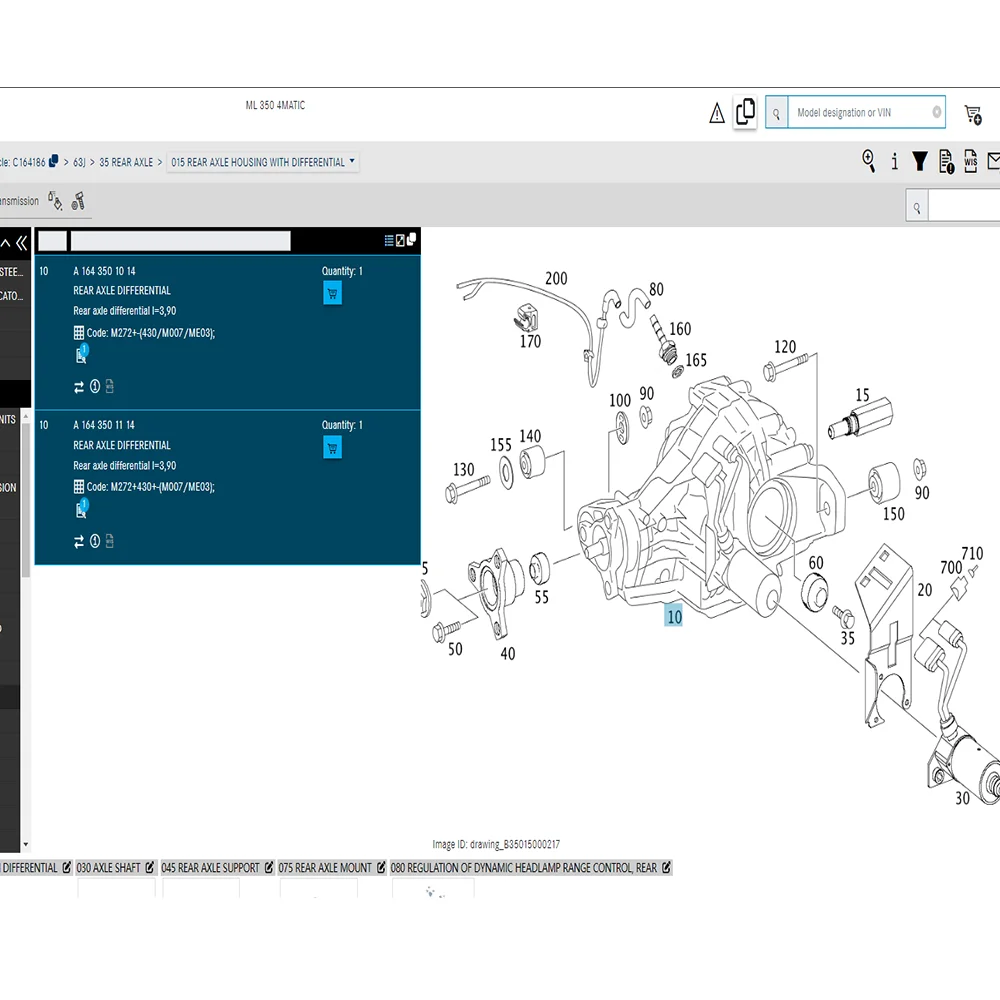Open the information 'i' icon
Image resolution: width=1000 pixels, height=1000 pixels.
(894, 161)
